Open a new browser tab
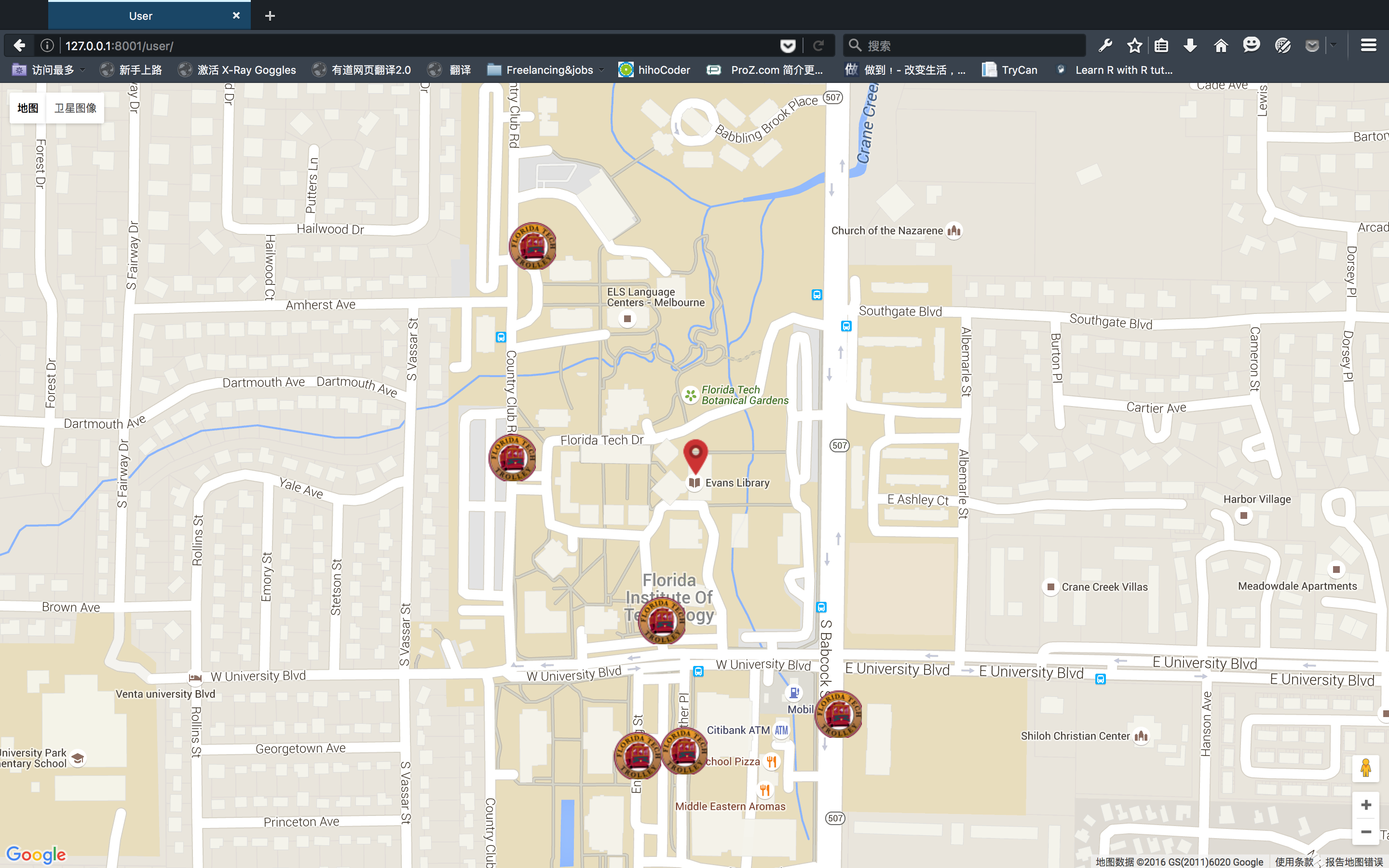Viewport: 1389px width, 868px height. (270, 16)
